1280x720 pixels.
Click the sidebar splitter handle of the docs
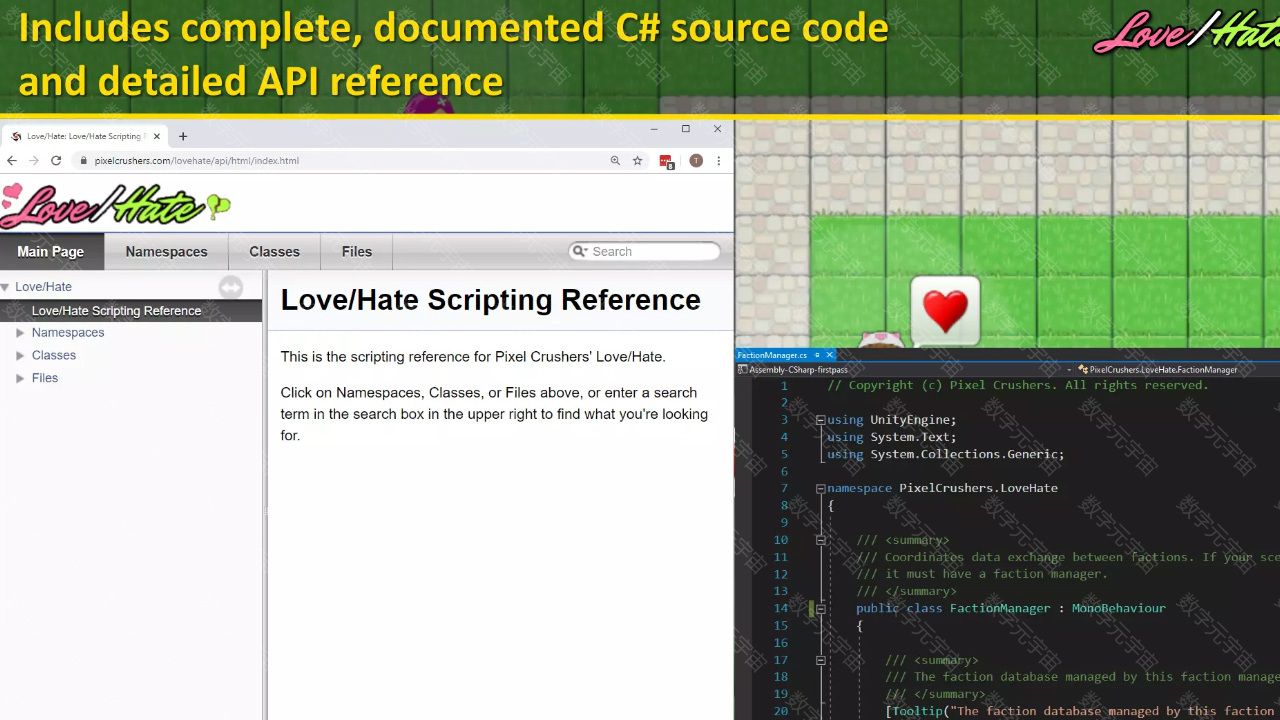point(265,495)
